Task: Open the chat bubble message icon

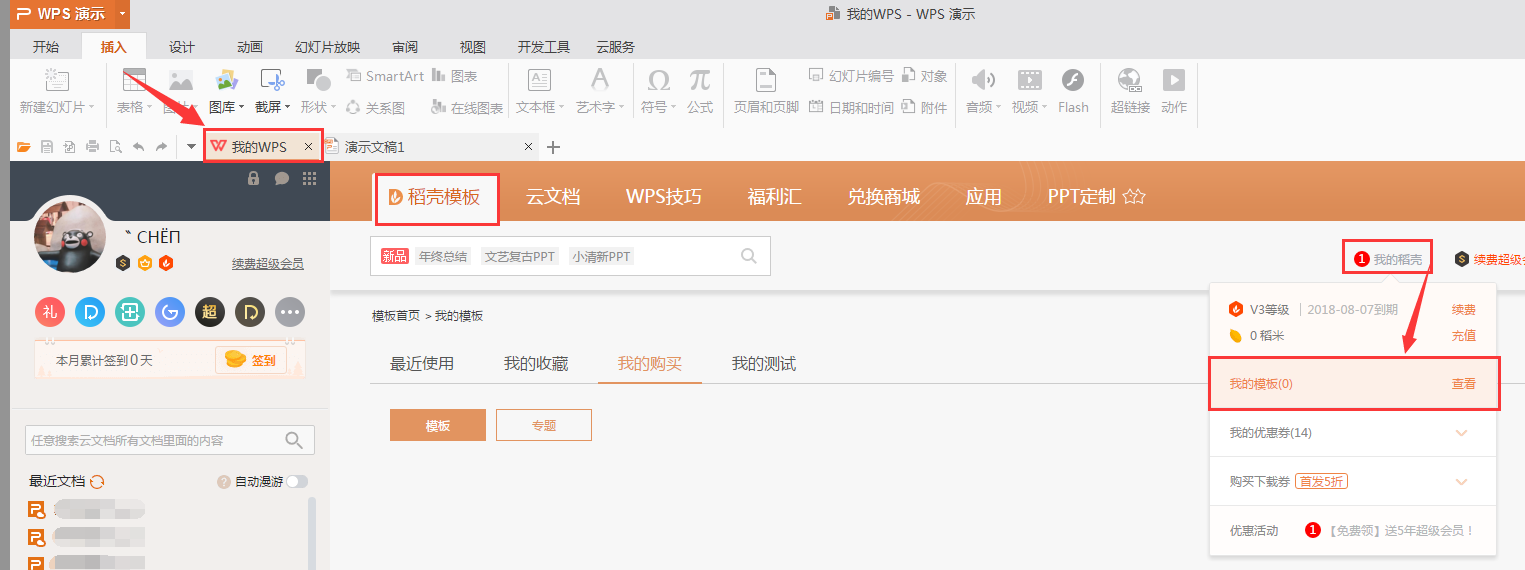Action: pos(282,178)
